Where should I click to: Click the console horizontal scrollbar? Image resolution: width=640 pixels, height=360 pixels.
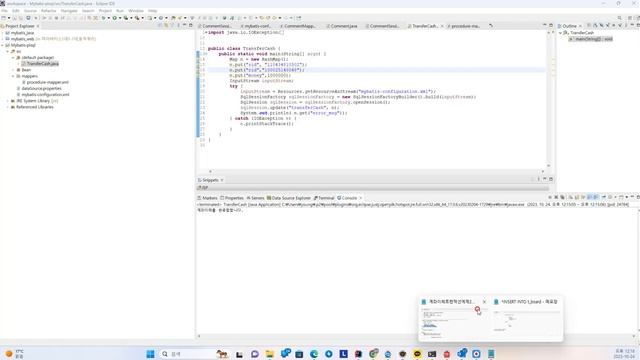416,336
